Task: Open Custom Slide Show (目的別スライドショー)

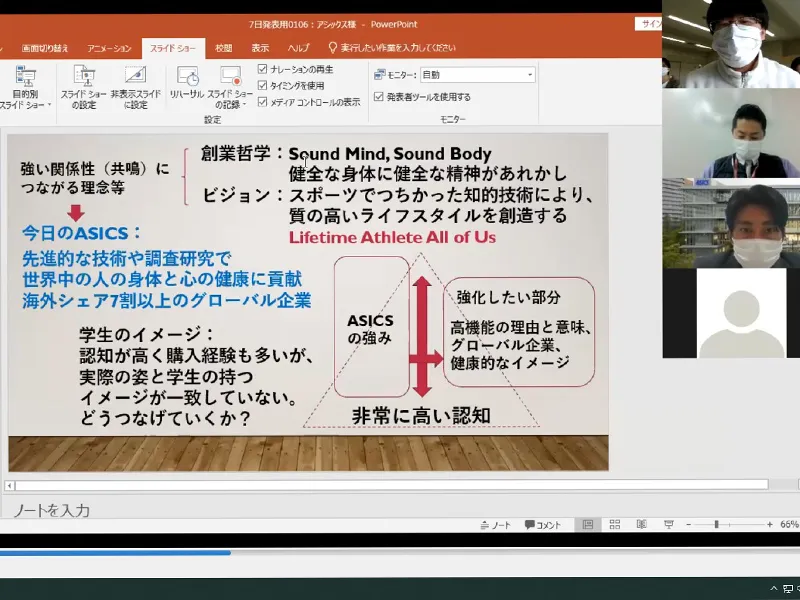Action: [26, 87]
